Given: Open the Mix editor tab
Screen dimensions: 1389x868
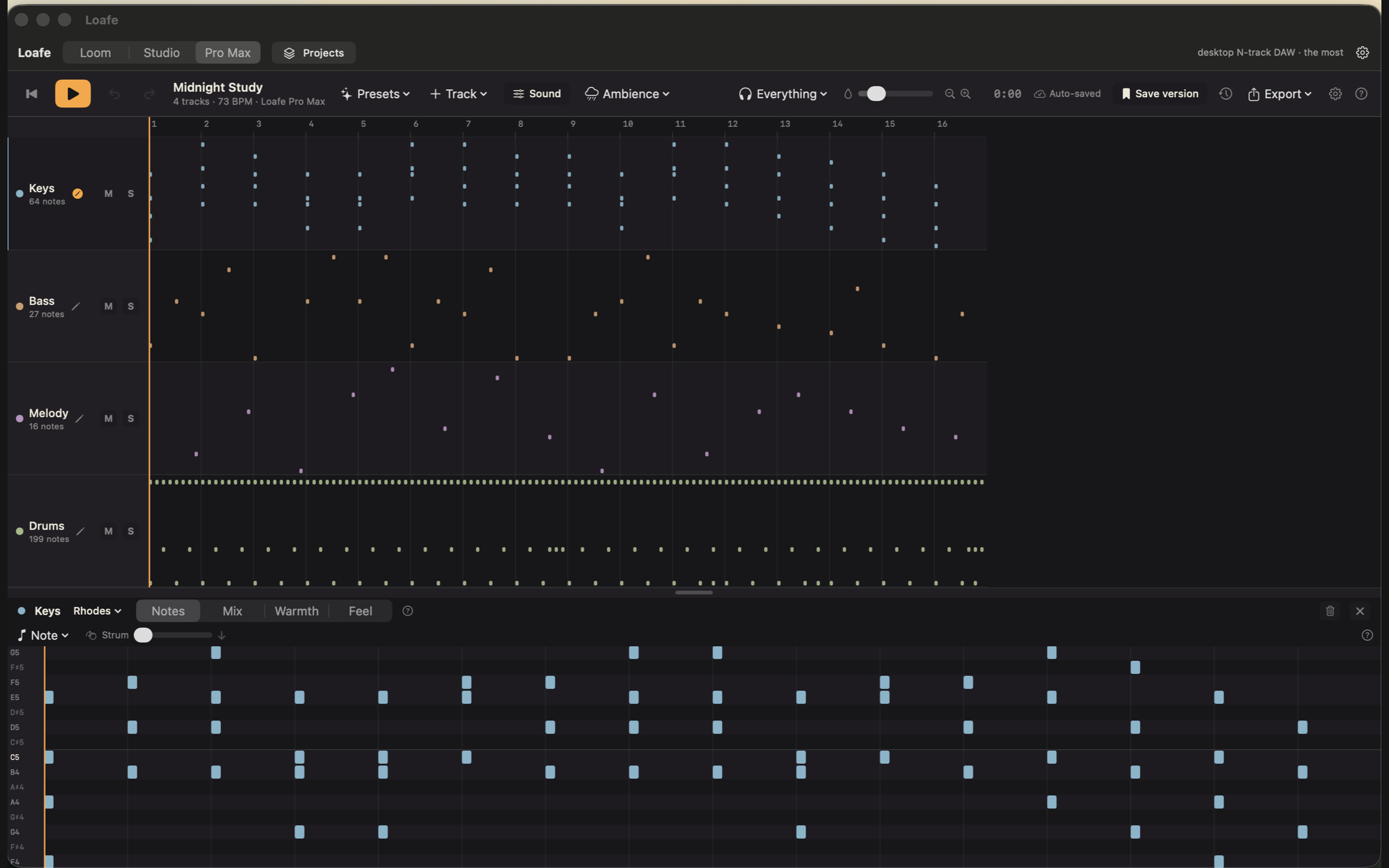Looking at the screenshot, I should [232, 611].
